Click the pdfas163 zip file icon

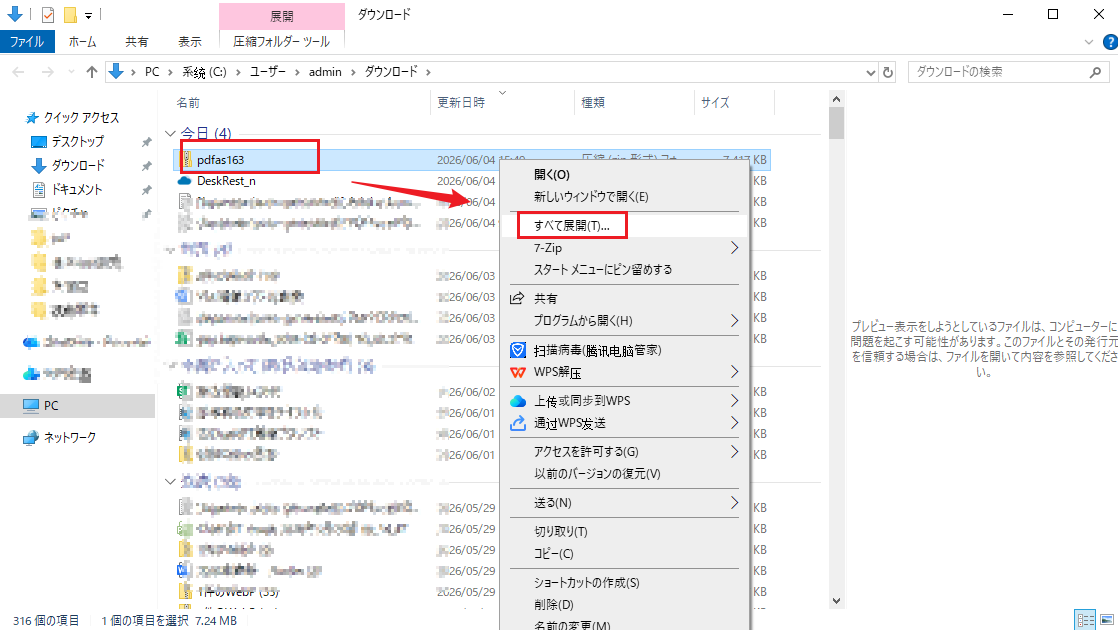[187, 160]
